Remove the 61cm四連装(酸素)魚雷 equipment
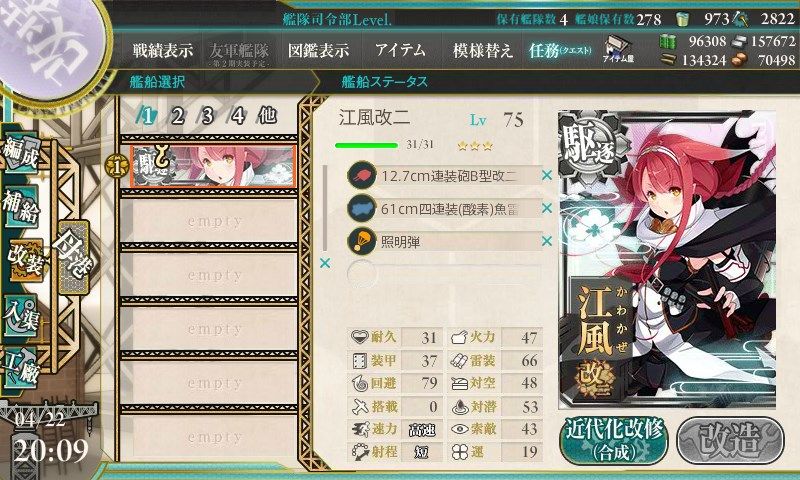Viewport: 800px width, 480px height. [547, 208]
